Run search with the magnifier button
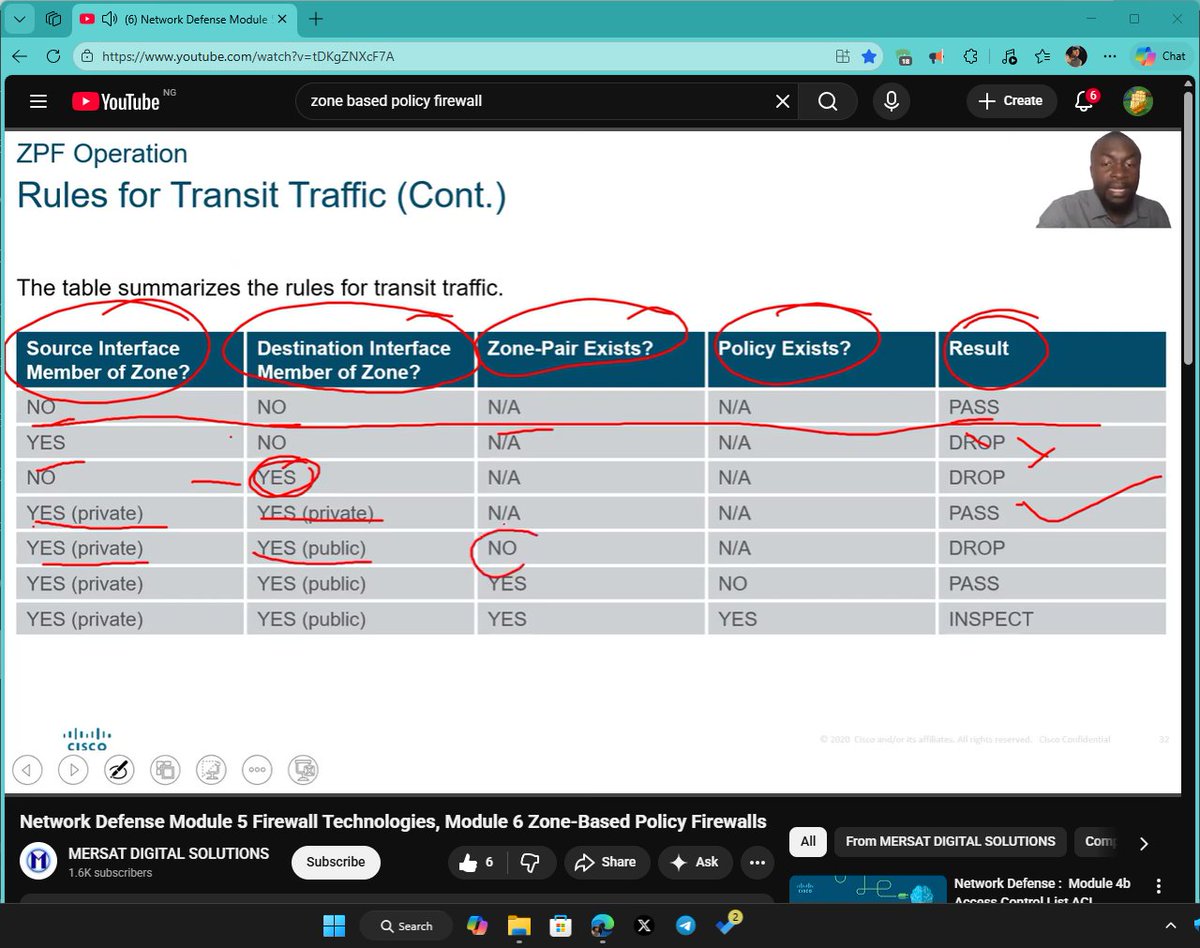The height and width of the screenshot is (948, 1200). 827,101
